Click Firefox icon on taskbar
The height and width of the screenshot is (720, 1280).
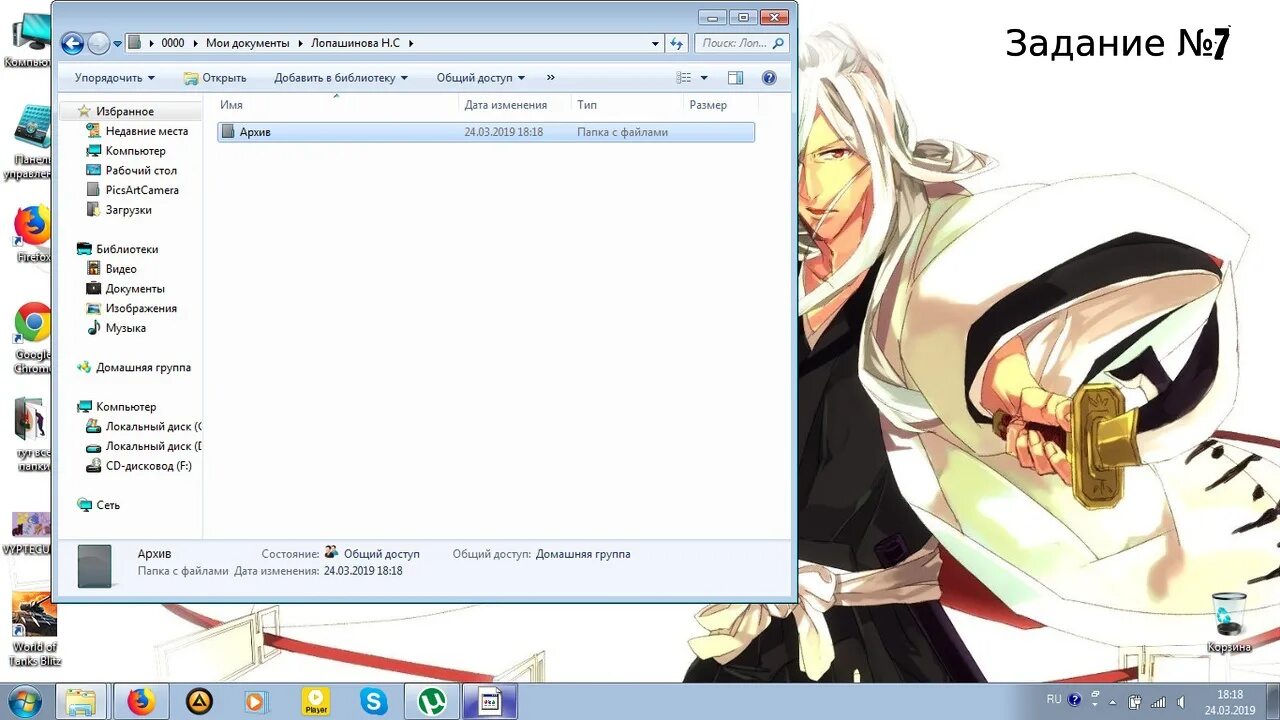(141, 702)
